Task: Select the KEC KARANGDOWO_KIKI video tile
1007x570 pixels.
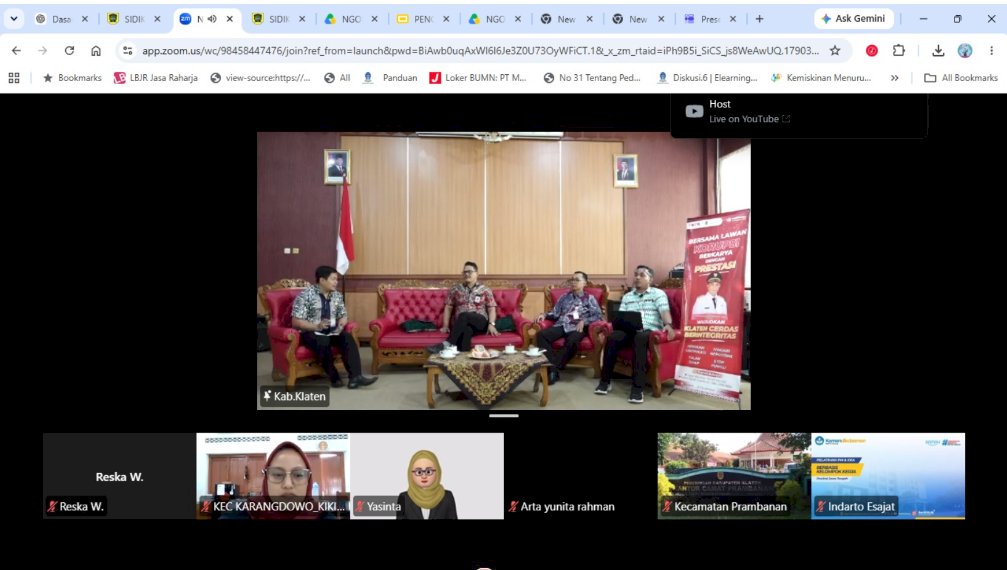Action: (x=273, y=476)
